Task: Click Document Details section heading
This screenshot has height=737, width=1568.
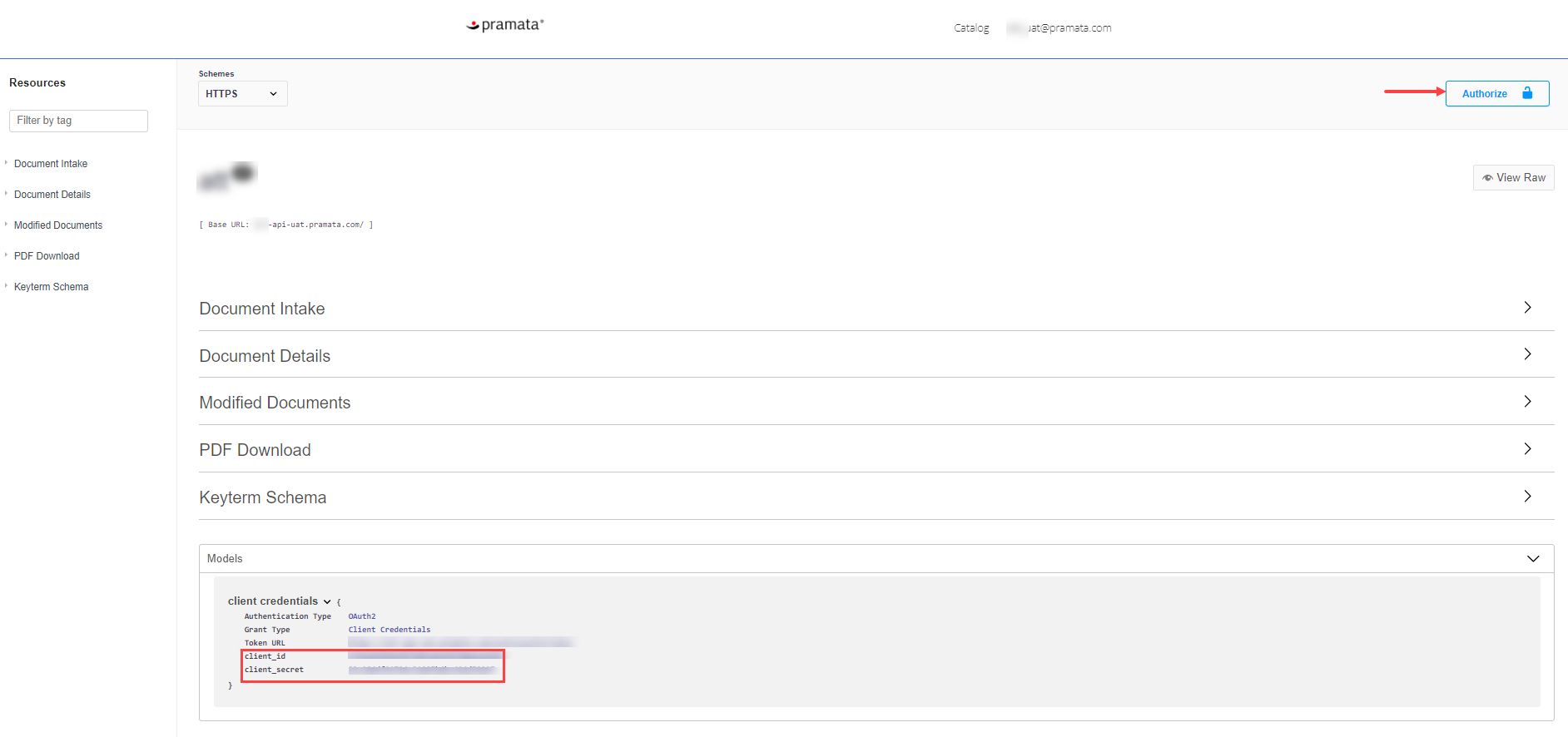Action: pos(265,356)
